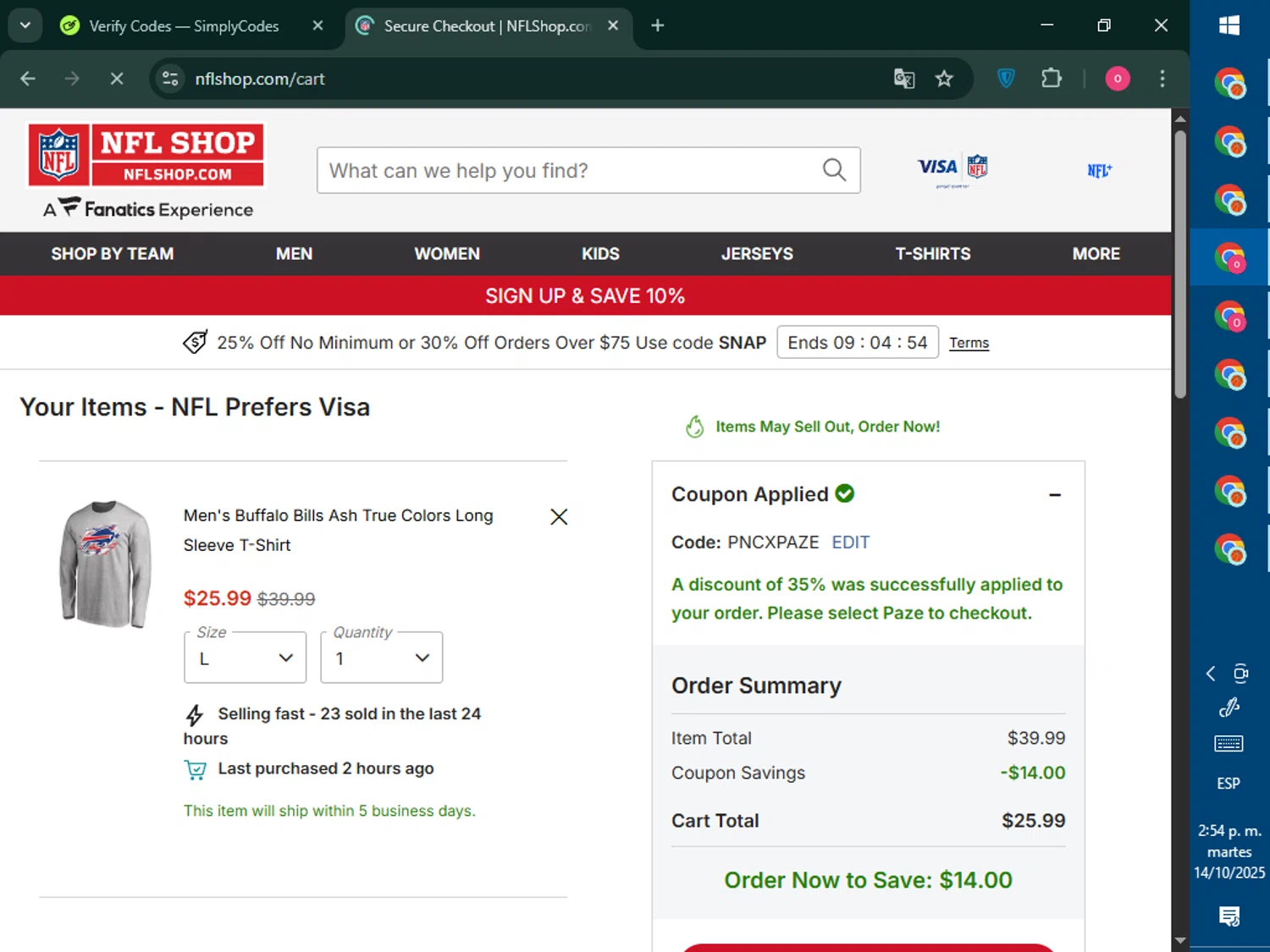The image size is (1270, 952).
Task: Open the promo Terms link
Action: point(969,343)
